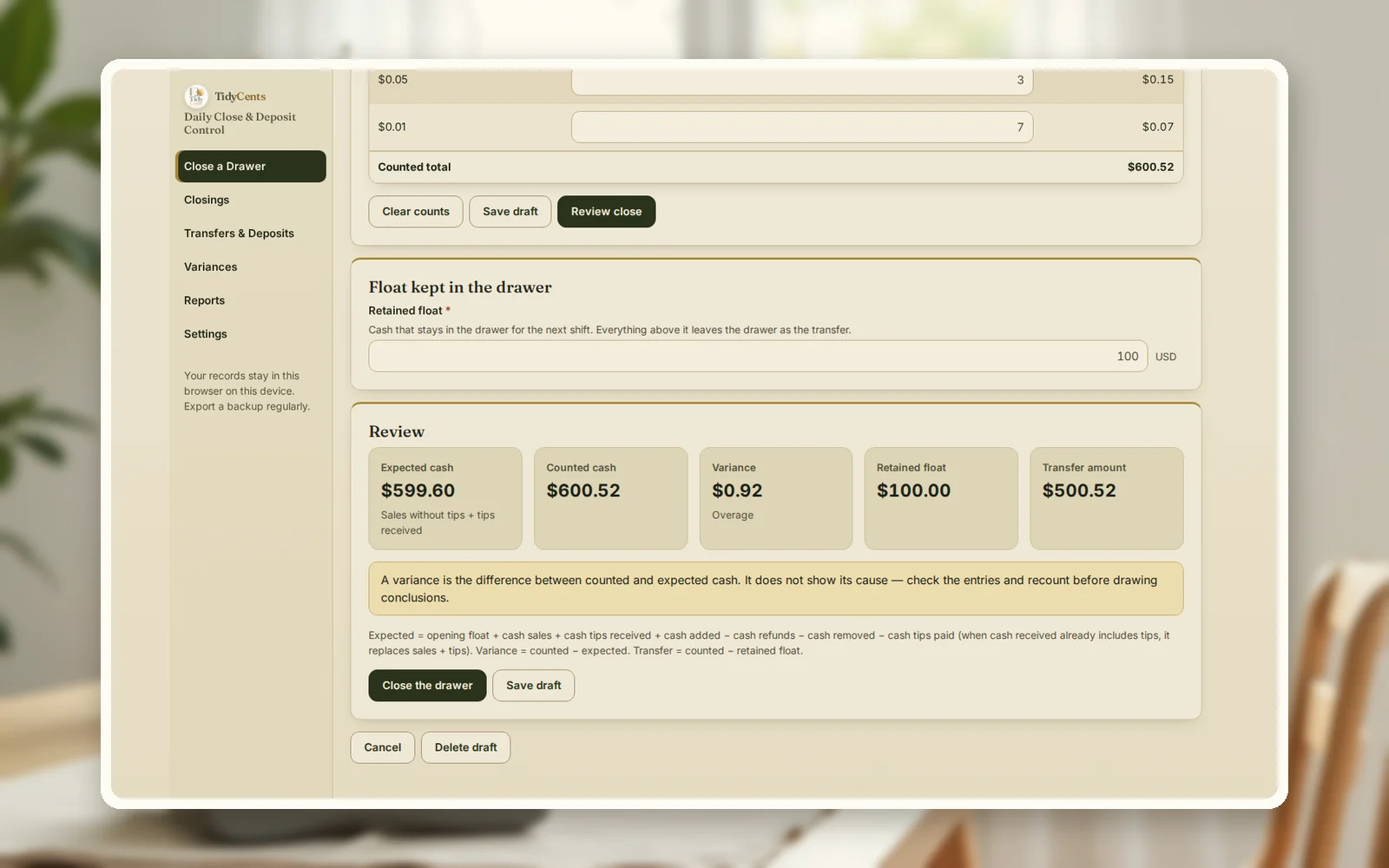Click the variance explanation notice
The height and width of the screenshot is (868, 1389).
pyautogui.click(x=776, y=589)
